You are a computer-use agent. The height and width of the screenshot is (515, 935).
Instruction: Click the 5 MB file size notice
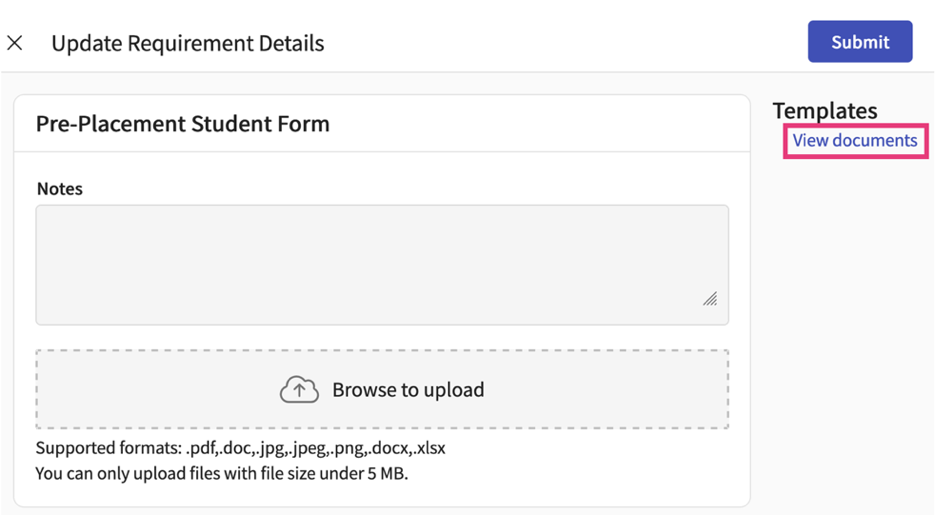221,473
